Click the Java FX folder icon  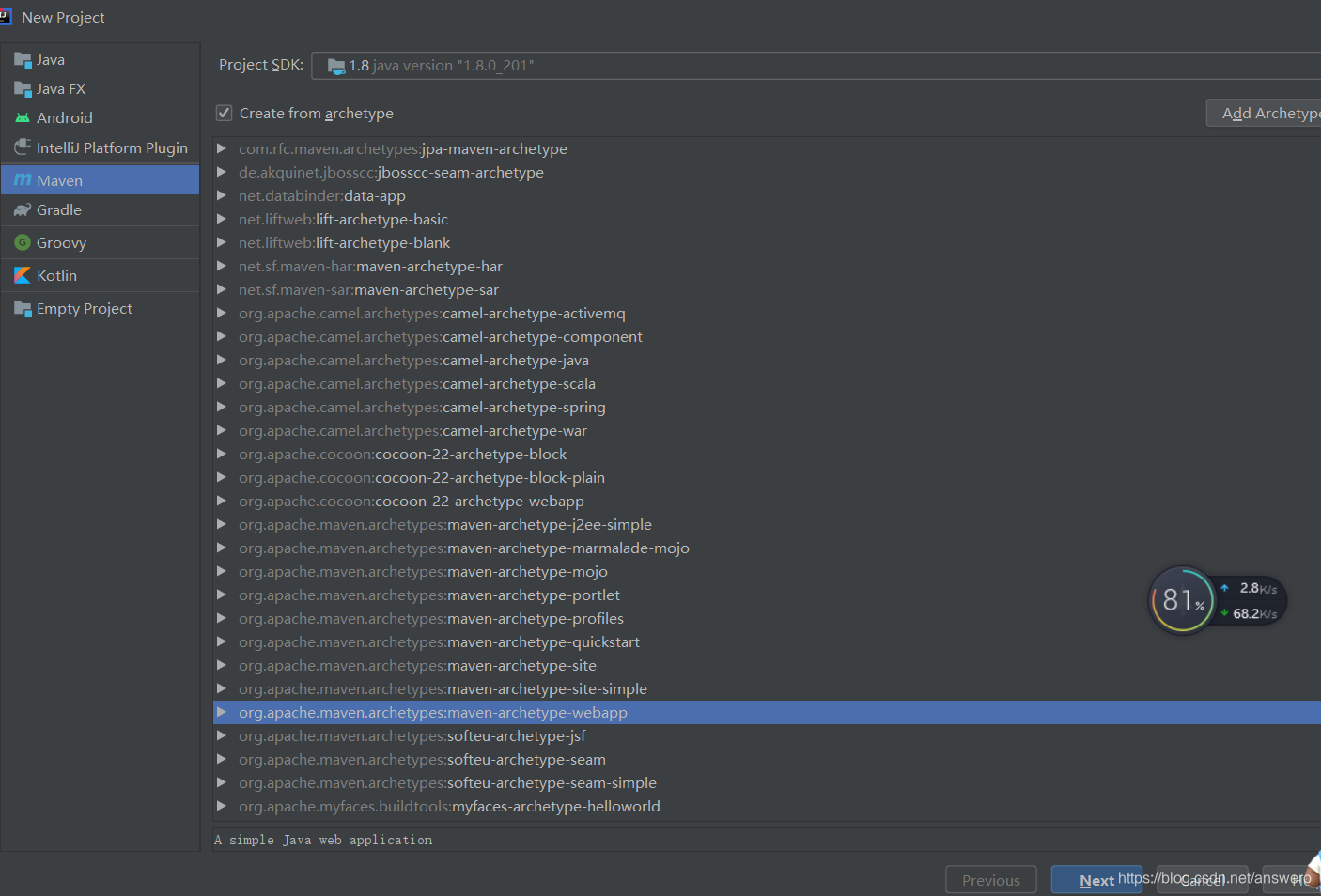(23, 89)
